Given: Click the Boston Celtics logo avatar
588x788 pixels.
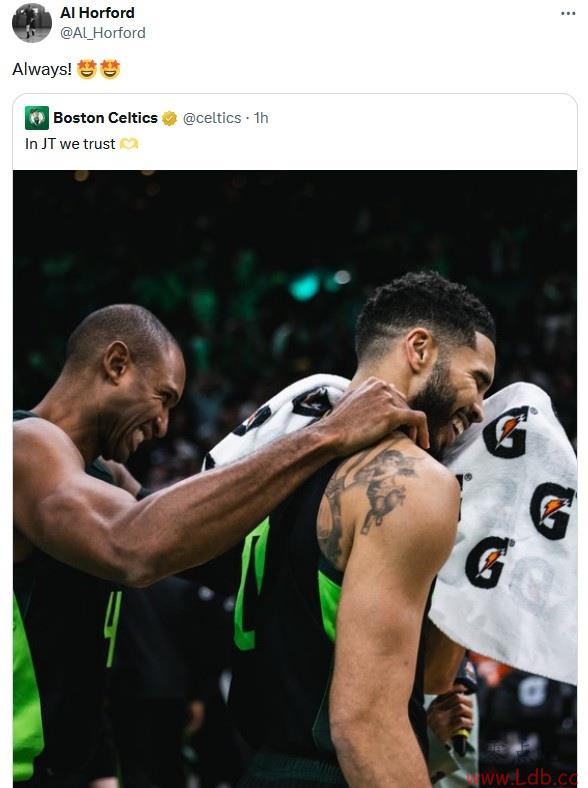Looking at the screenshot, I should [37, 118].
